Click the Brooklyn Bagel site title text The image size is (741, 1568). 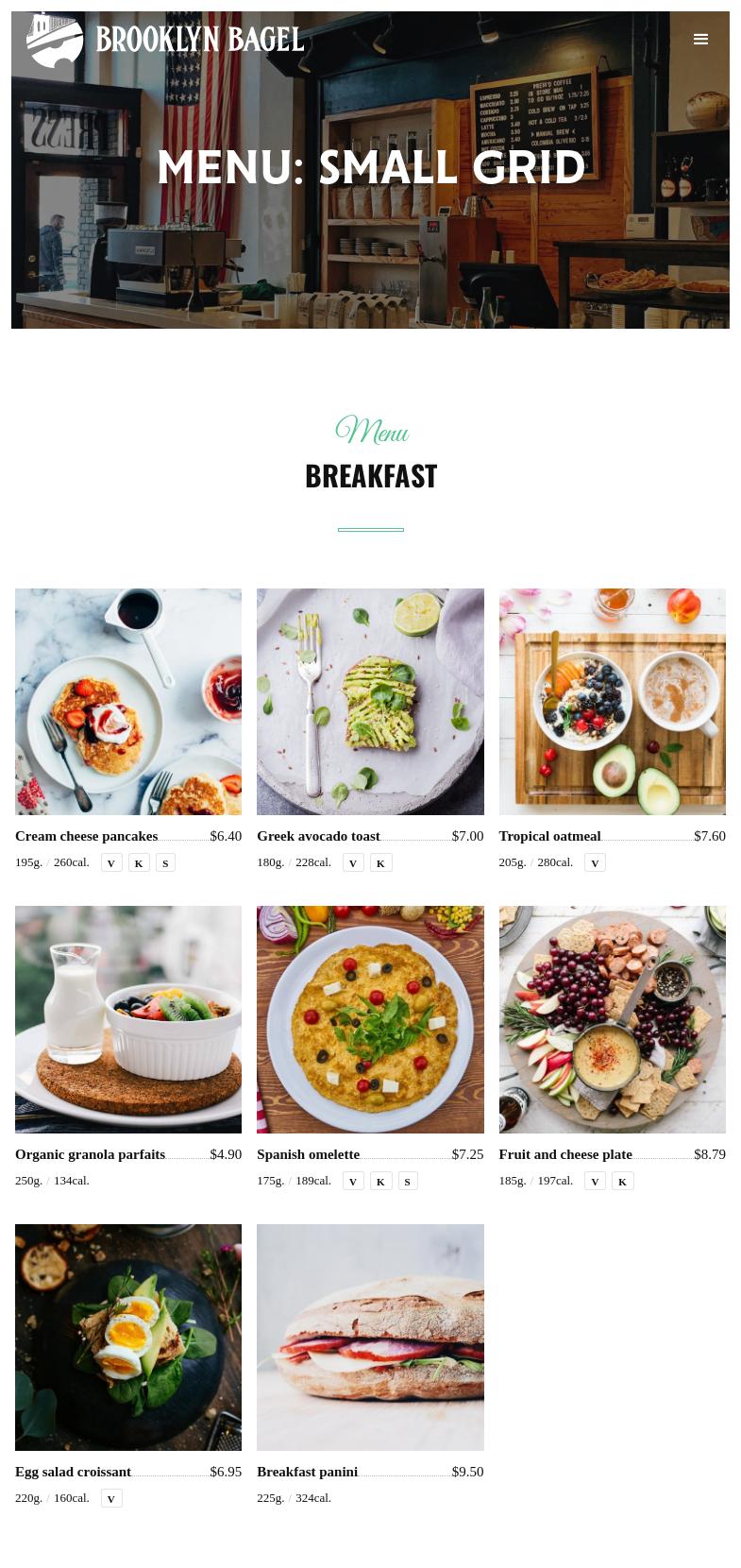(x=200, y=40)
